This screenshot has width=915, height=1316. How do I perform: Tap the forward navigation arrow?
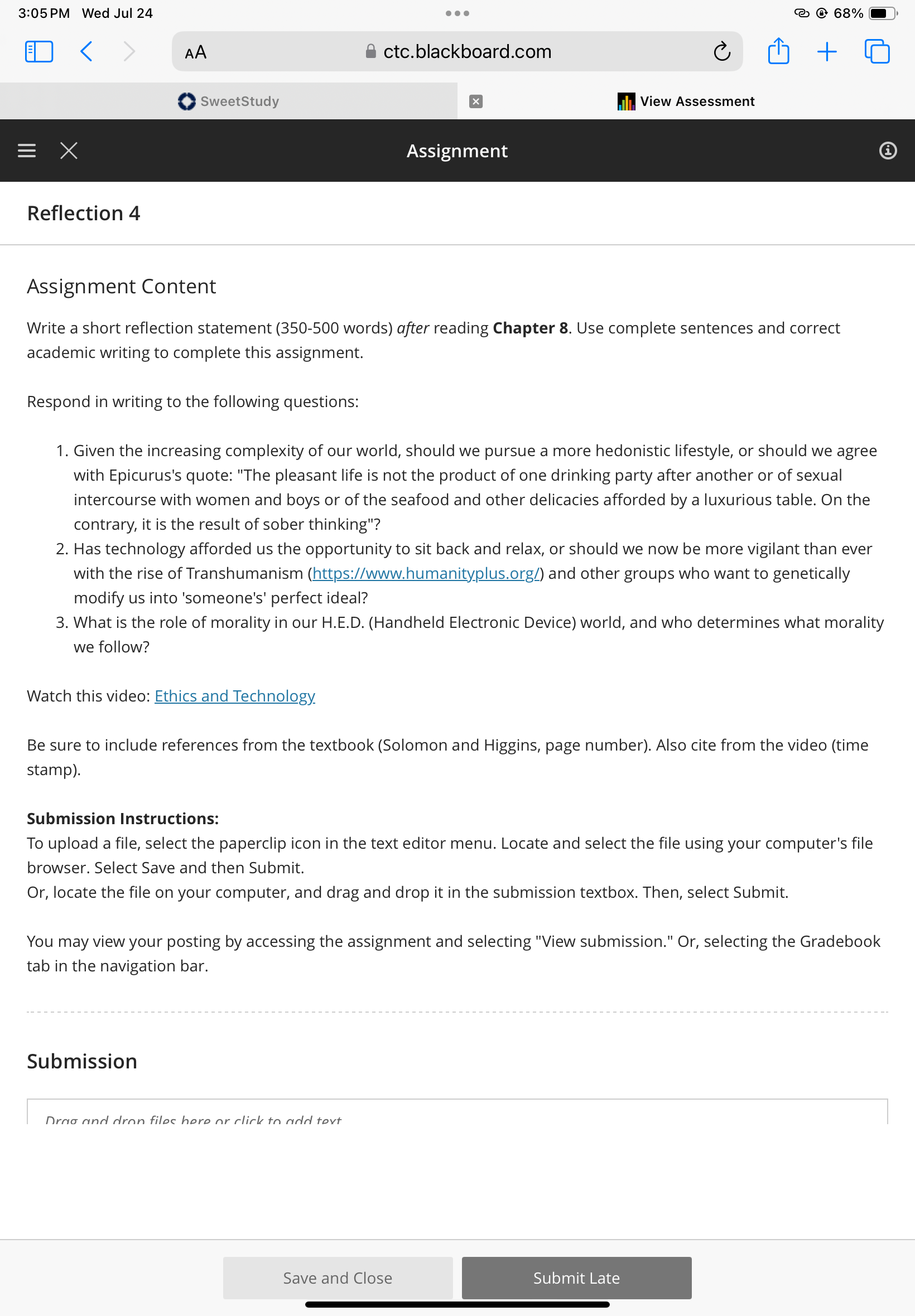[129, 51]
